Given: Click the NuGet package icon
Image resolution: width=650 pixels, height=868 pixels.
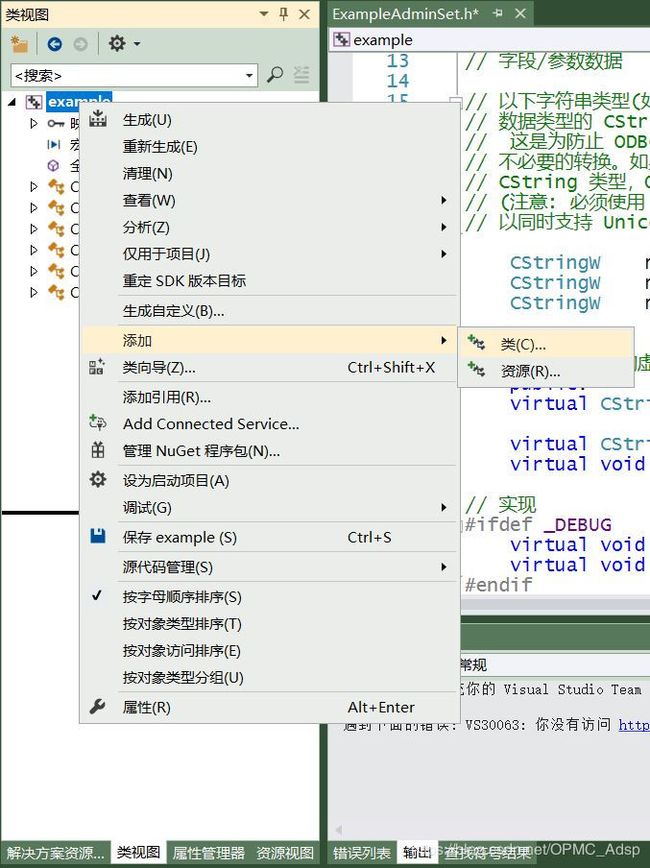Looking at the screenshot, I should coord(97,450).
